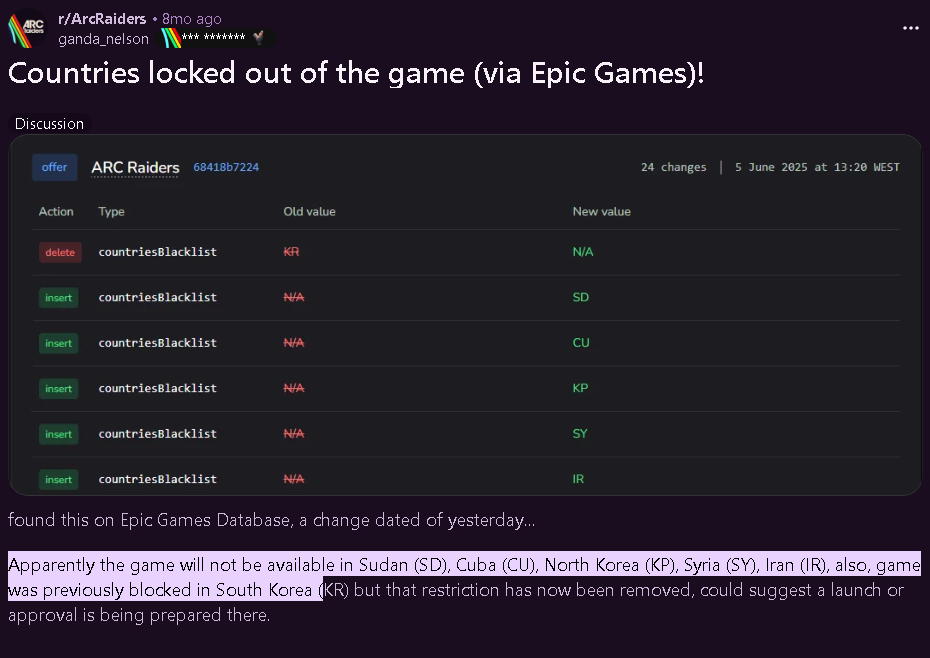The width and height of the screenshot is (930, 658).
Task: Click the "ARC Raiders" offer title
Action: [x=135, y=167]
